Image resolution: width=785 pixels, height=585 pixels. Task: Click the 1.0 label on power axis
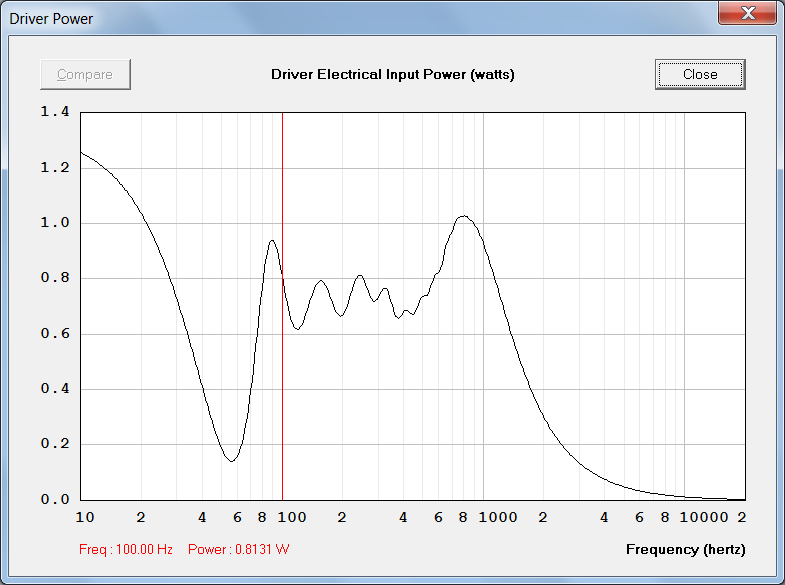55,222
